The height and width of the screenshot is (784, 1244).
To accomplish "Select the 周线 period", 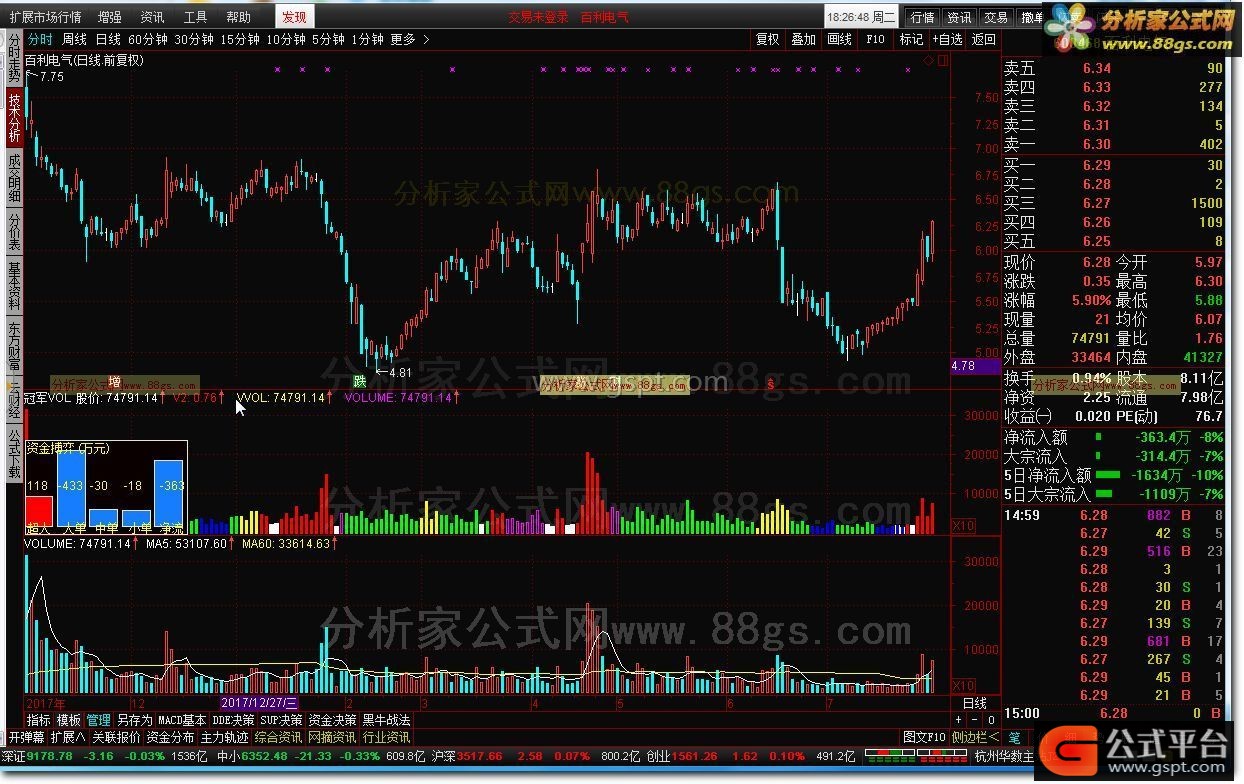I will 74,39.
